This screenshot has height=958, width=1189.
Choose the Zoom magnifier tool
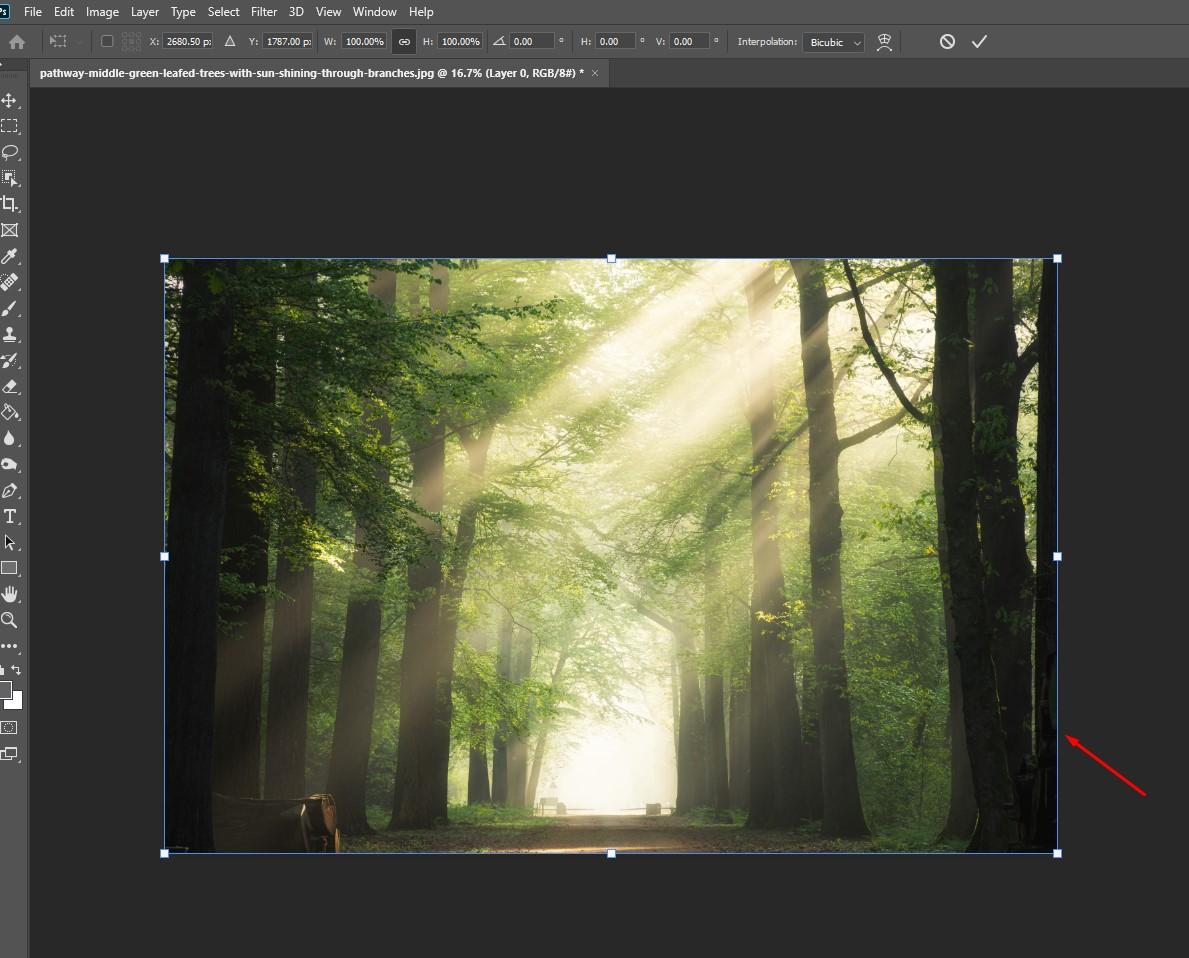9,620
